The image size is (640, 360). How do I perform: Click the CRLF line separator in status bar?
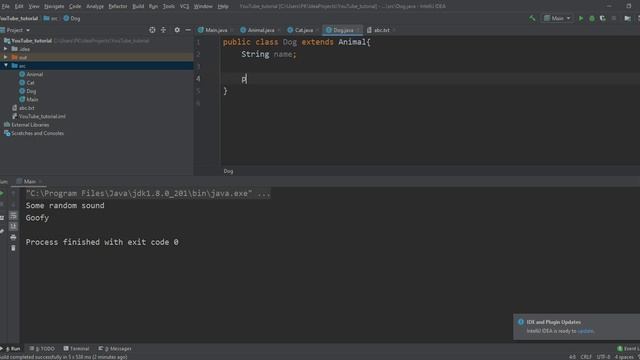point(586,357)
